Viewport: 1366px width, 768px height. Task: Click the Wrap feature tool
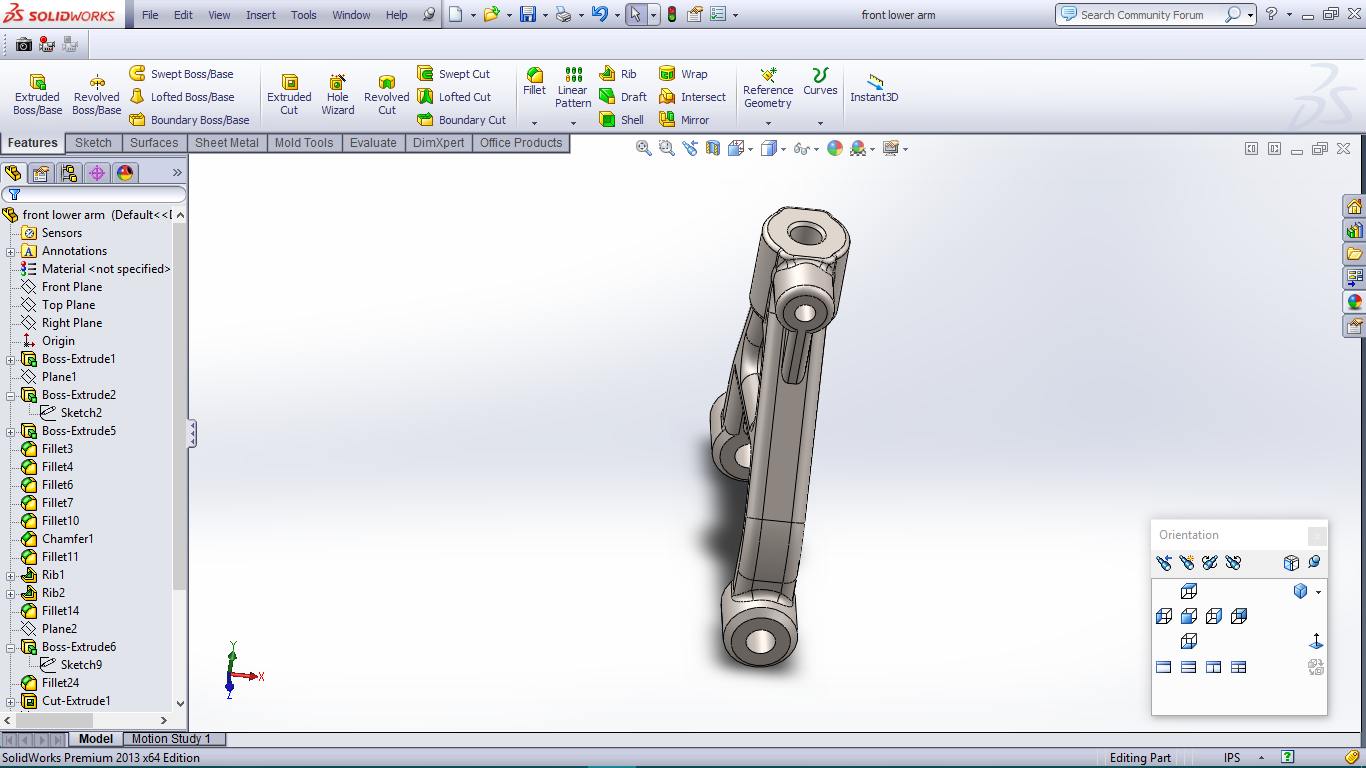point(683,74)
